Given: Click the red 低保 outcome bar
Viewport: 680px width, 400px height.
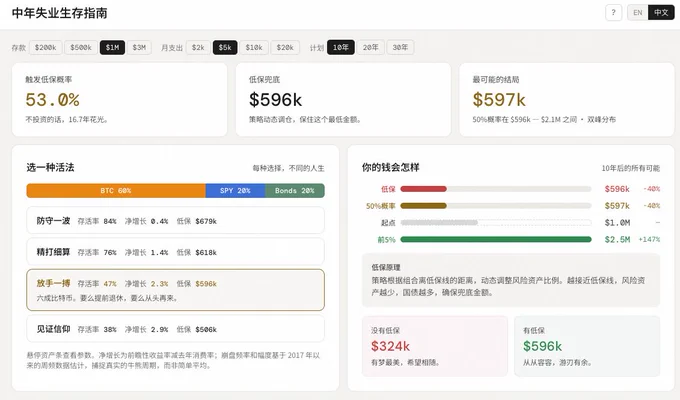Looking at the screenshot, I should coord(423,189).
